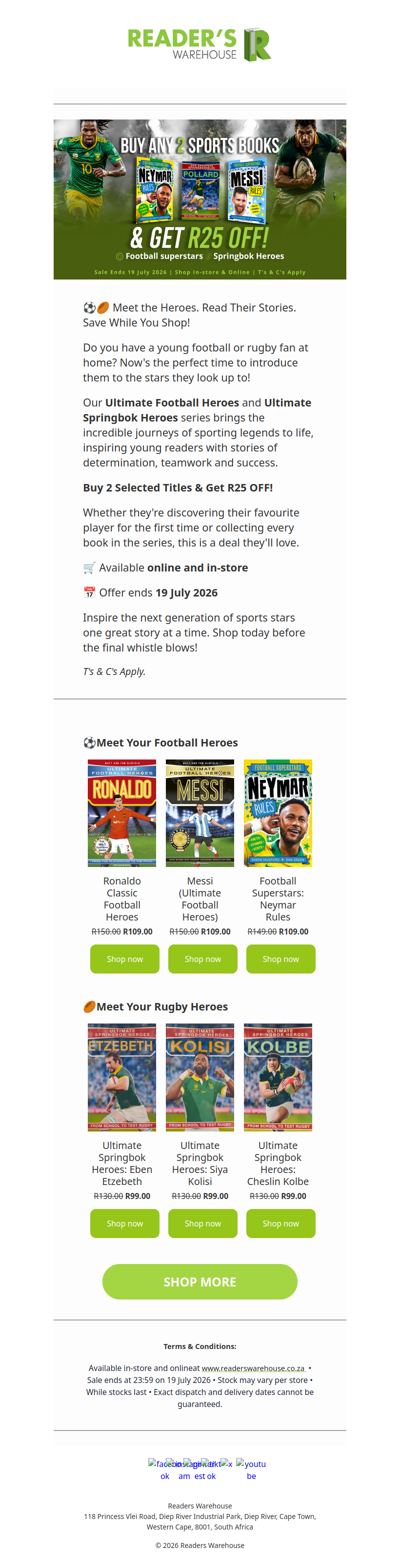Click the Reader's Warehouse logo
The height and width of the screenshot is (1563, 400).
point(200,44)
